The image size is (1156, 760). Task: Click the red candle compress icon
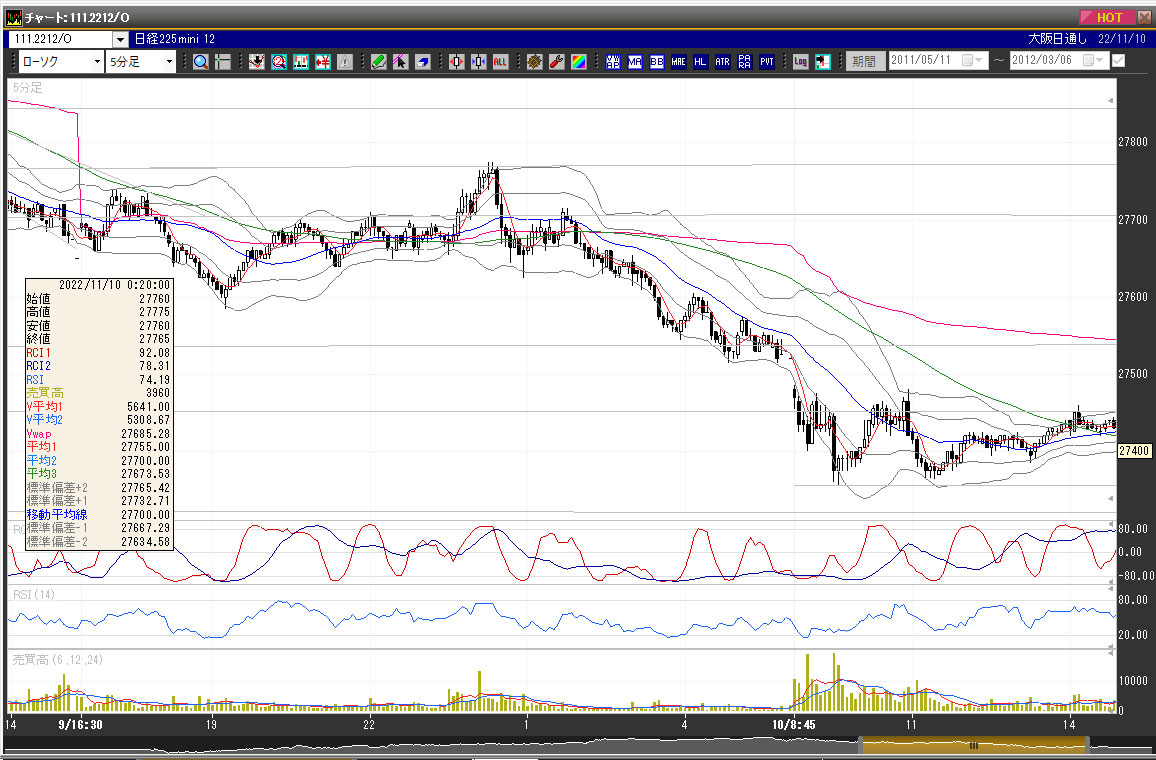click(456, 62)
